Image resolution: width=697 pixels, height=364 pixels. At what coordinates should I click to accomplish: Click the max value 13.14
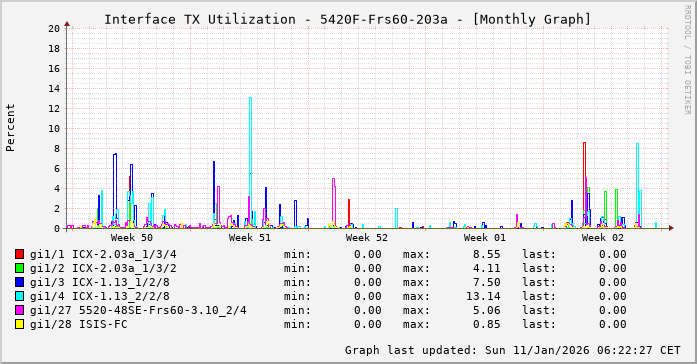click(483, 296)
